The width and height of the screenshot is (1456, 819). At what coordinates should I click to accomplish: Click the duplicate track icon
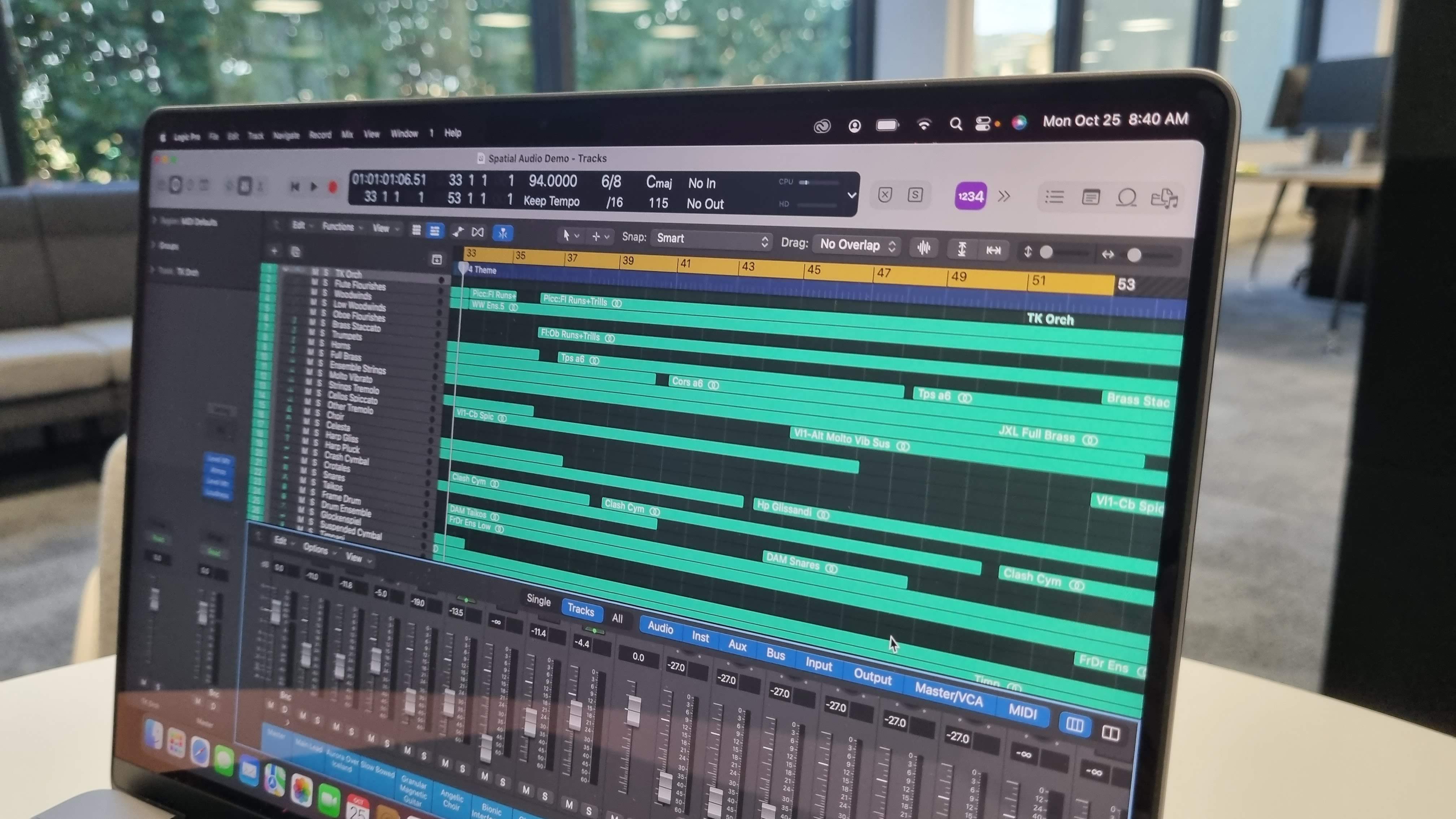(295, 252)
